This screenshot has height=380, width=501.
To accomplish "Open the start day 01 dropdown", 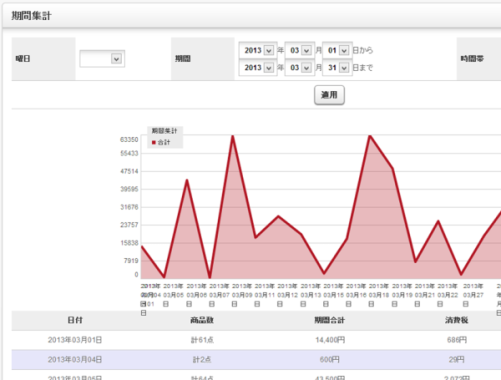I will tap(337, 50).
